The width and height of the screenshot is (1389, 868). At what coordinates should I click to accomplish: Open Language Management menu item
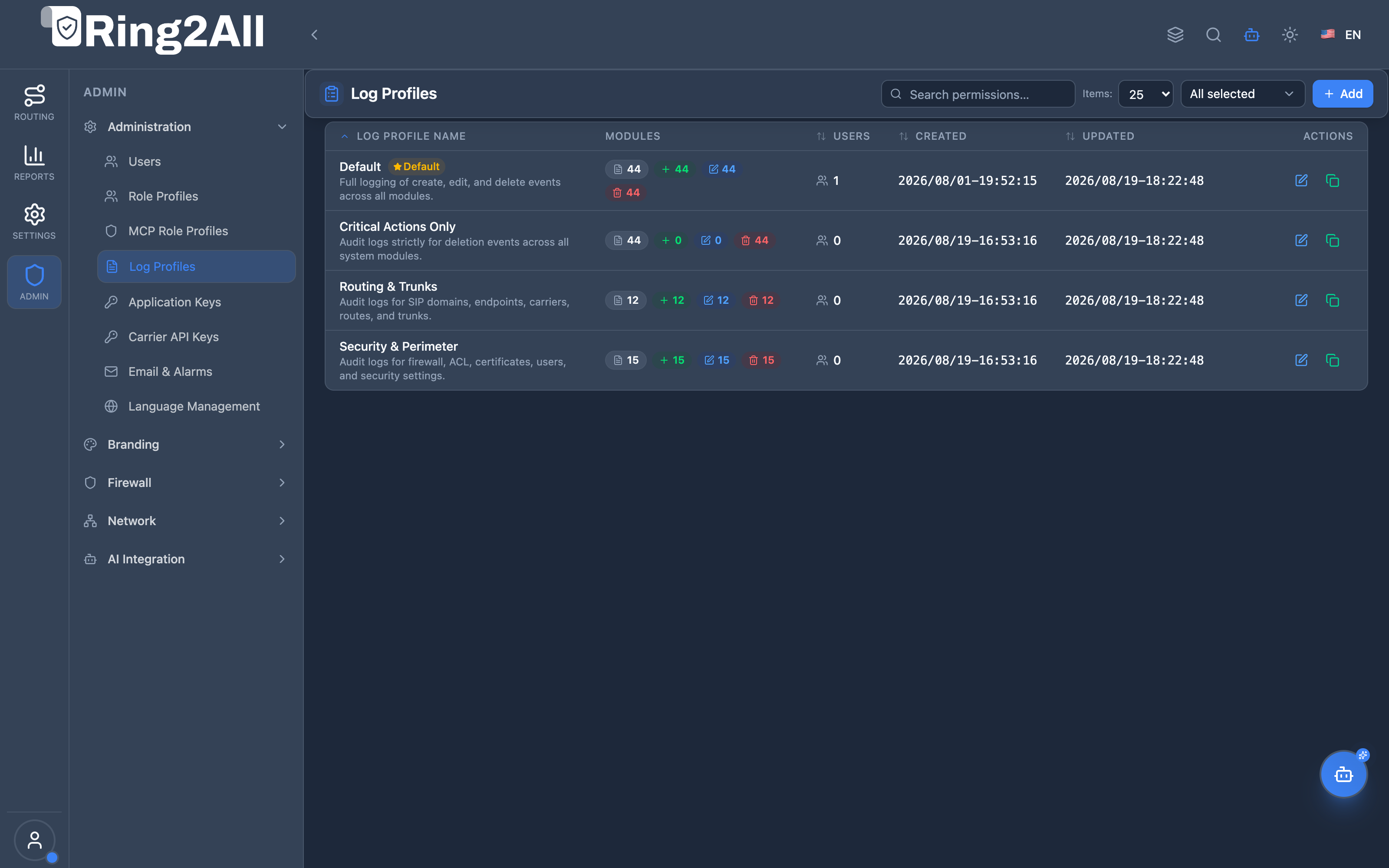196,407
